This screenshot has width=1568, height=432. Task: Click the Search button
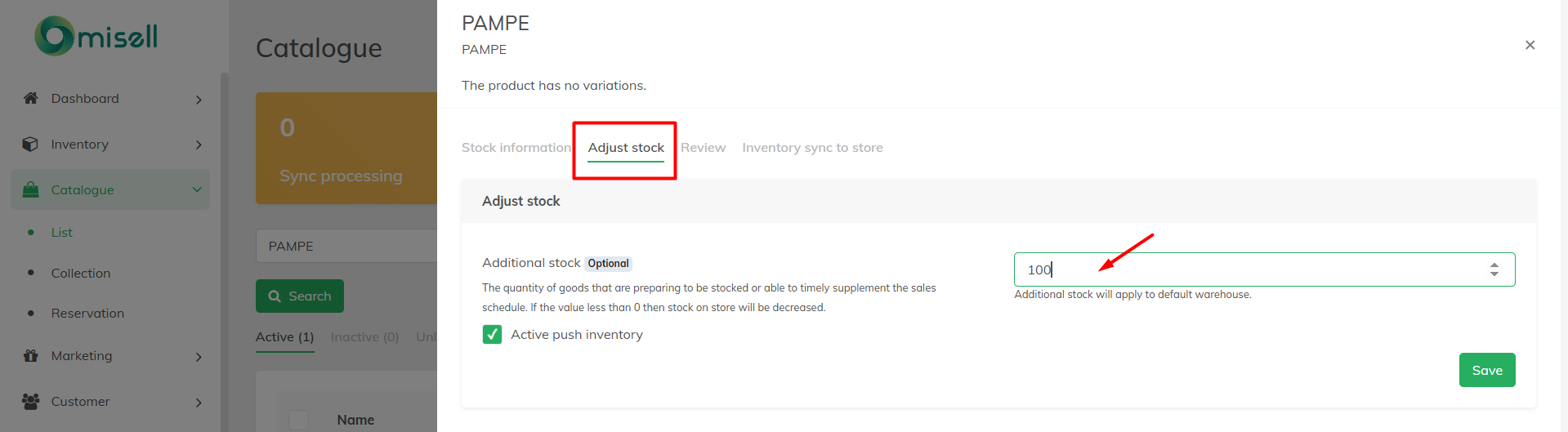point(299,296)
